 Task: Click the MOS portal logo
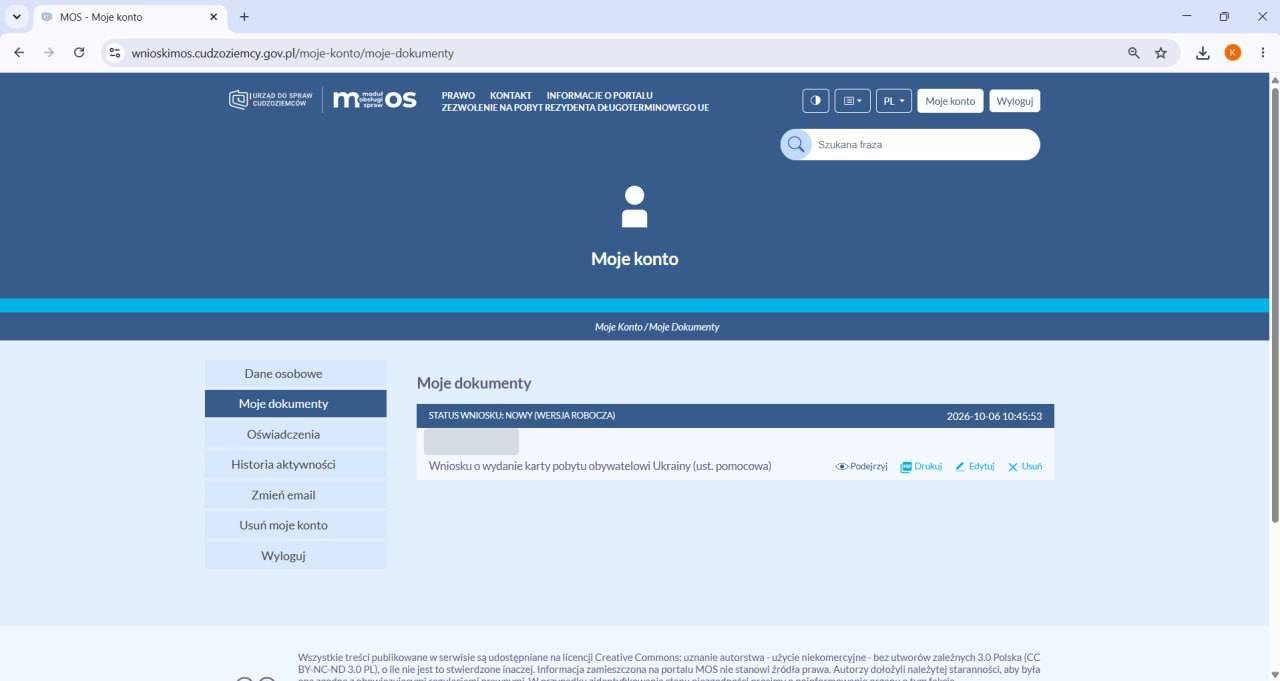374,99
